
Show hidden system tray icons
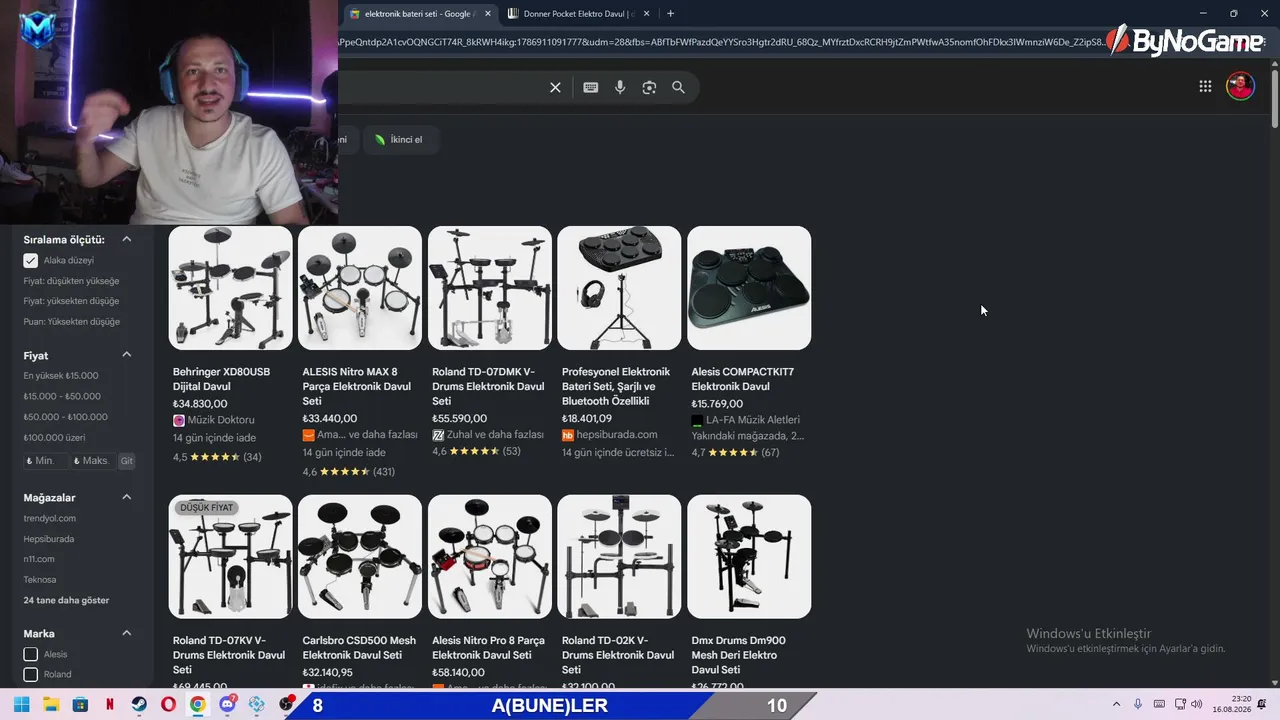[x=1116, y=704]
